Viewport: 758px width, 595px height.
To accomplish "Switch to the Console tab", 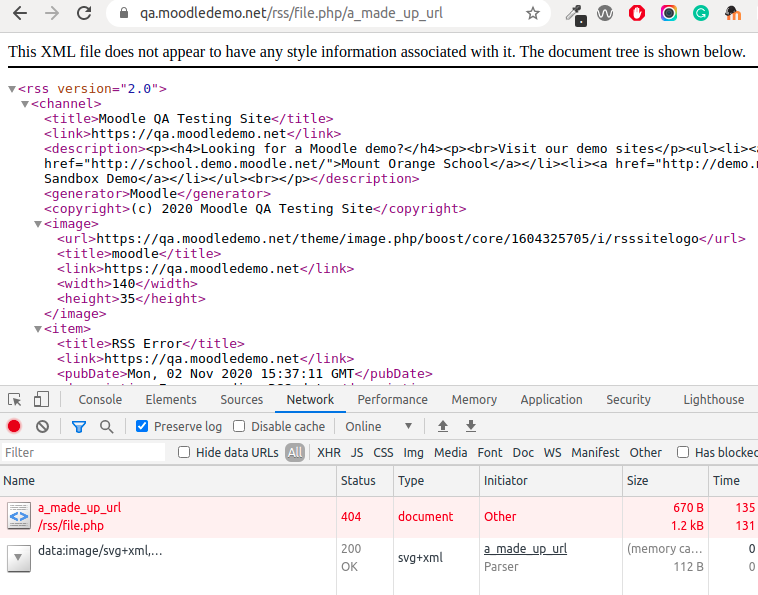I will click(100, 400).
